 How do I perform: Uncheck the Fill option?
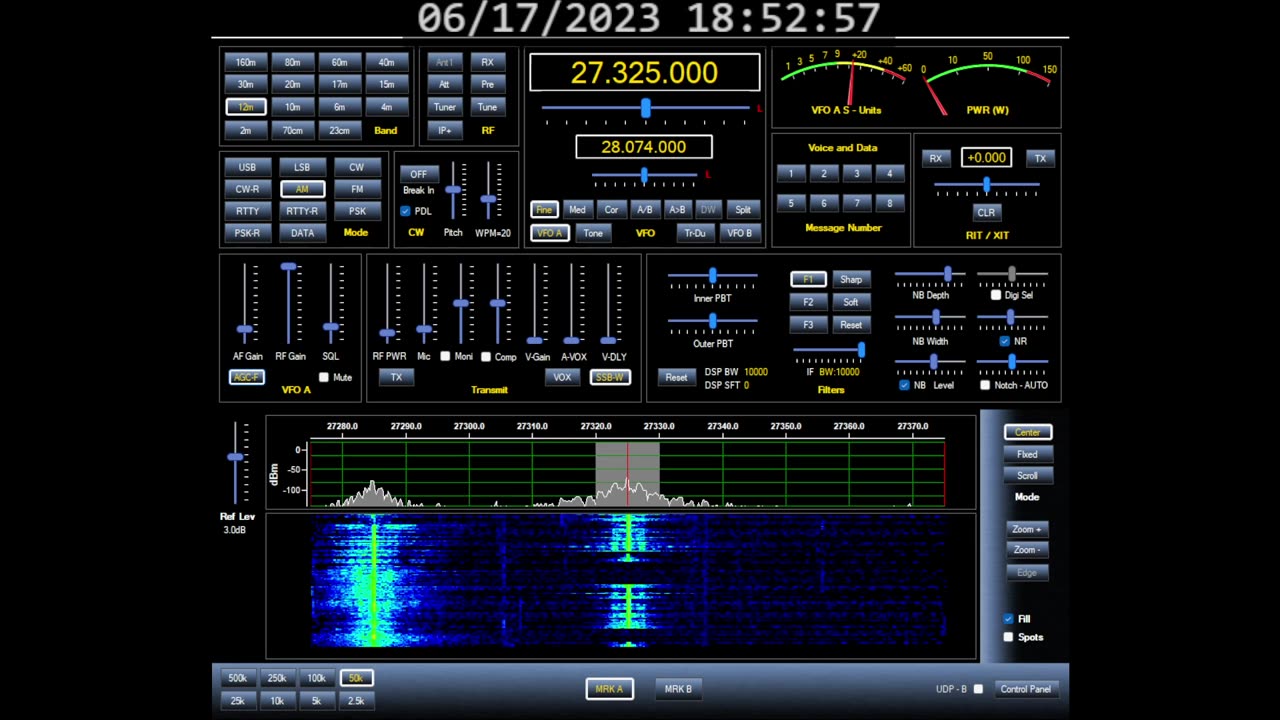click(1008, 619)
